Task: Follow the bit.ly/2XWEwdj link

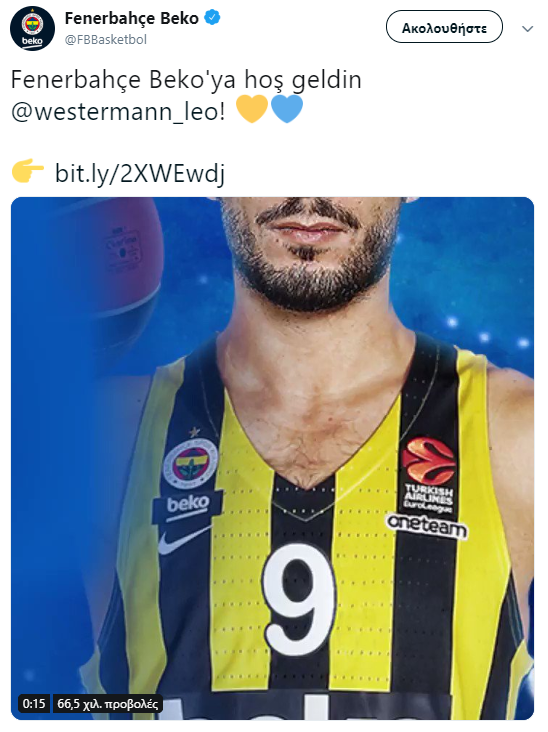Action: (x=140, y=173)
